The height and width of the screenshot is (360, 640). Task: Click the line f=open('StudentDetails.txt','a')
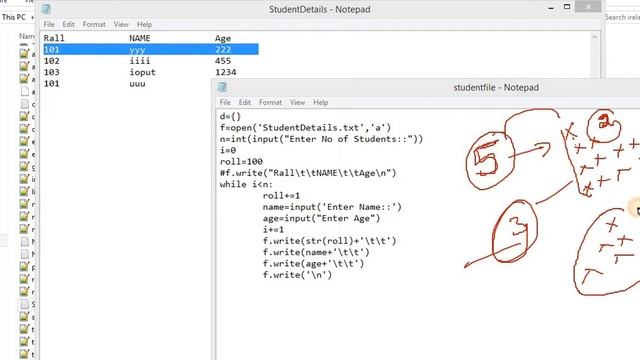305,128
